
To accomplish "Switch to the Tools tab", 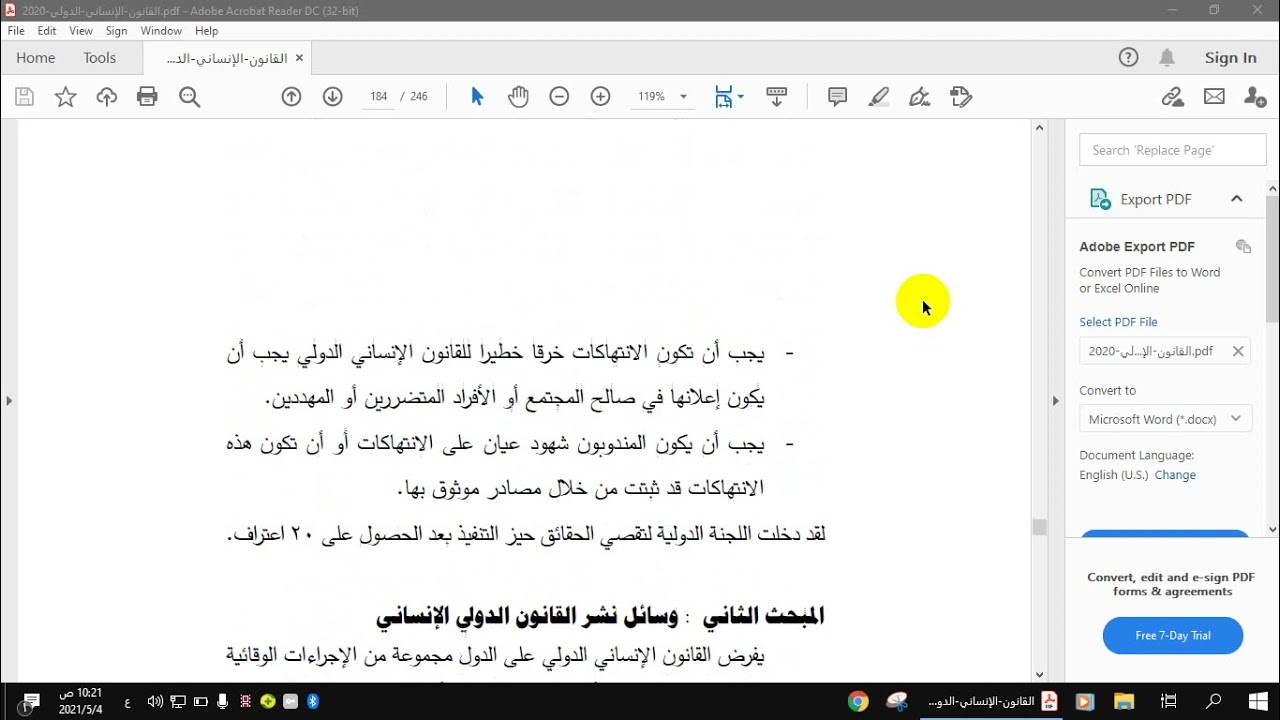I will [x=100, y=58].
